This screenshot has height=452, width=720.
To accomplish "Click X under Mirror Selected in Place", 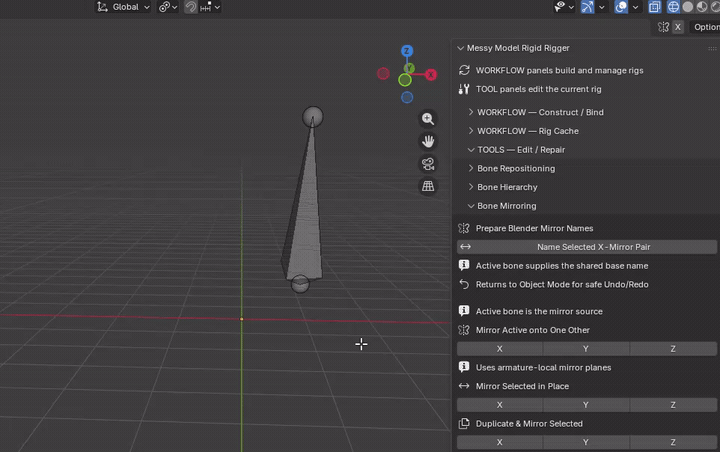I will pyautogui.click(x=500, y=405).
